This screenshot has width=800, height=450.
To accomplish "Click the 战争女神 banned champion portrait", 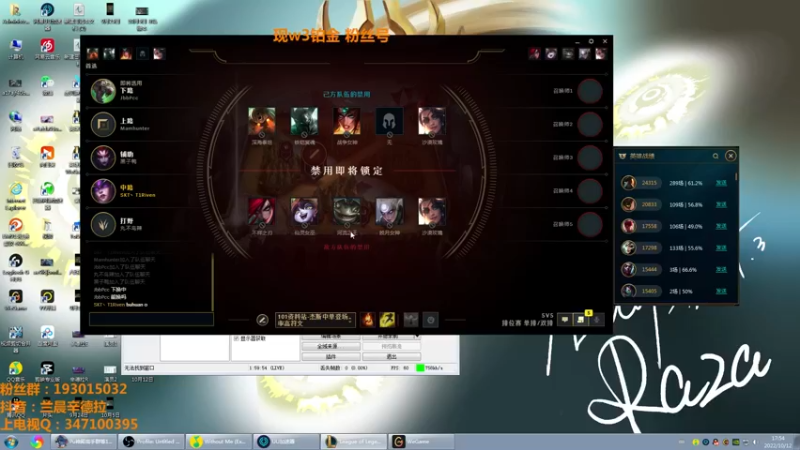I will [346, 121].
